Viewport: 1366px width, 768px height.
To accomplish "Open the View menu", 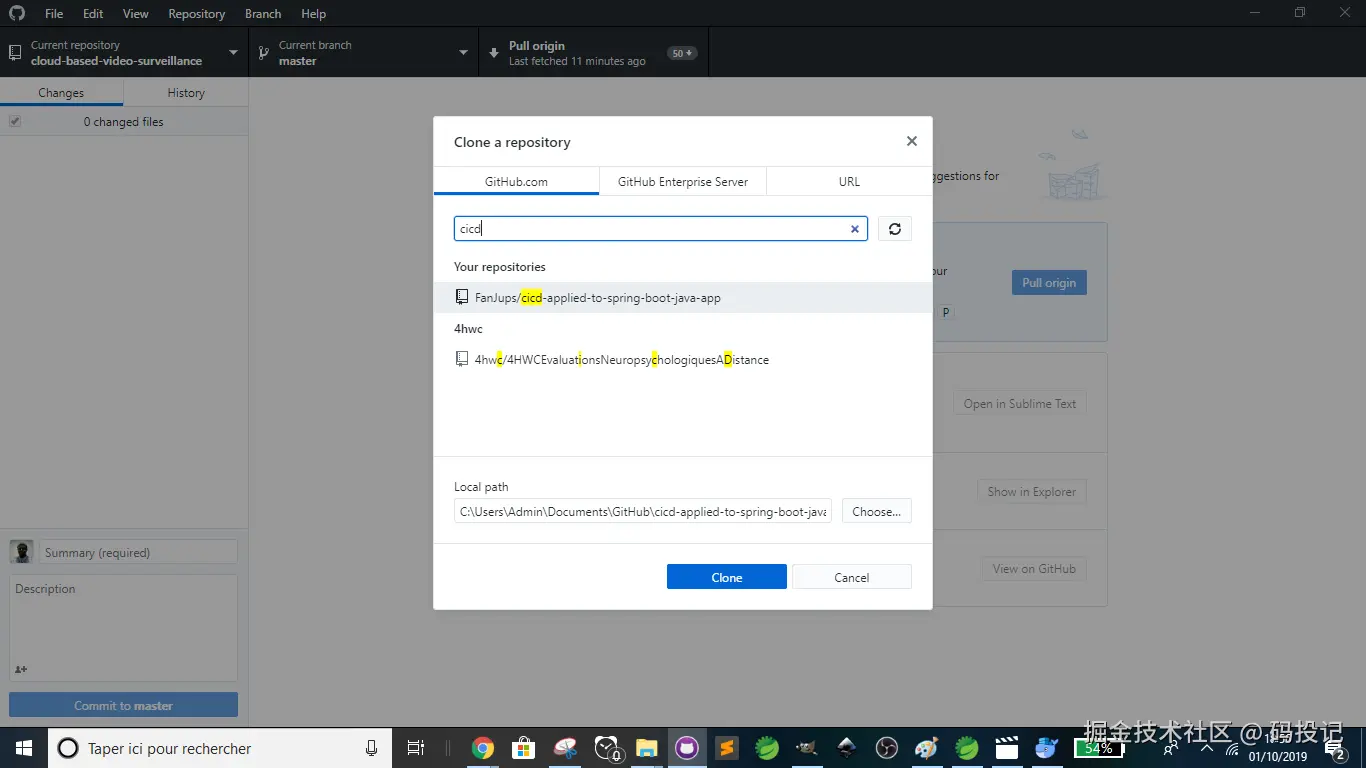I will [x=136, y=14].
